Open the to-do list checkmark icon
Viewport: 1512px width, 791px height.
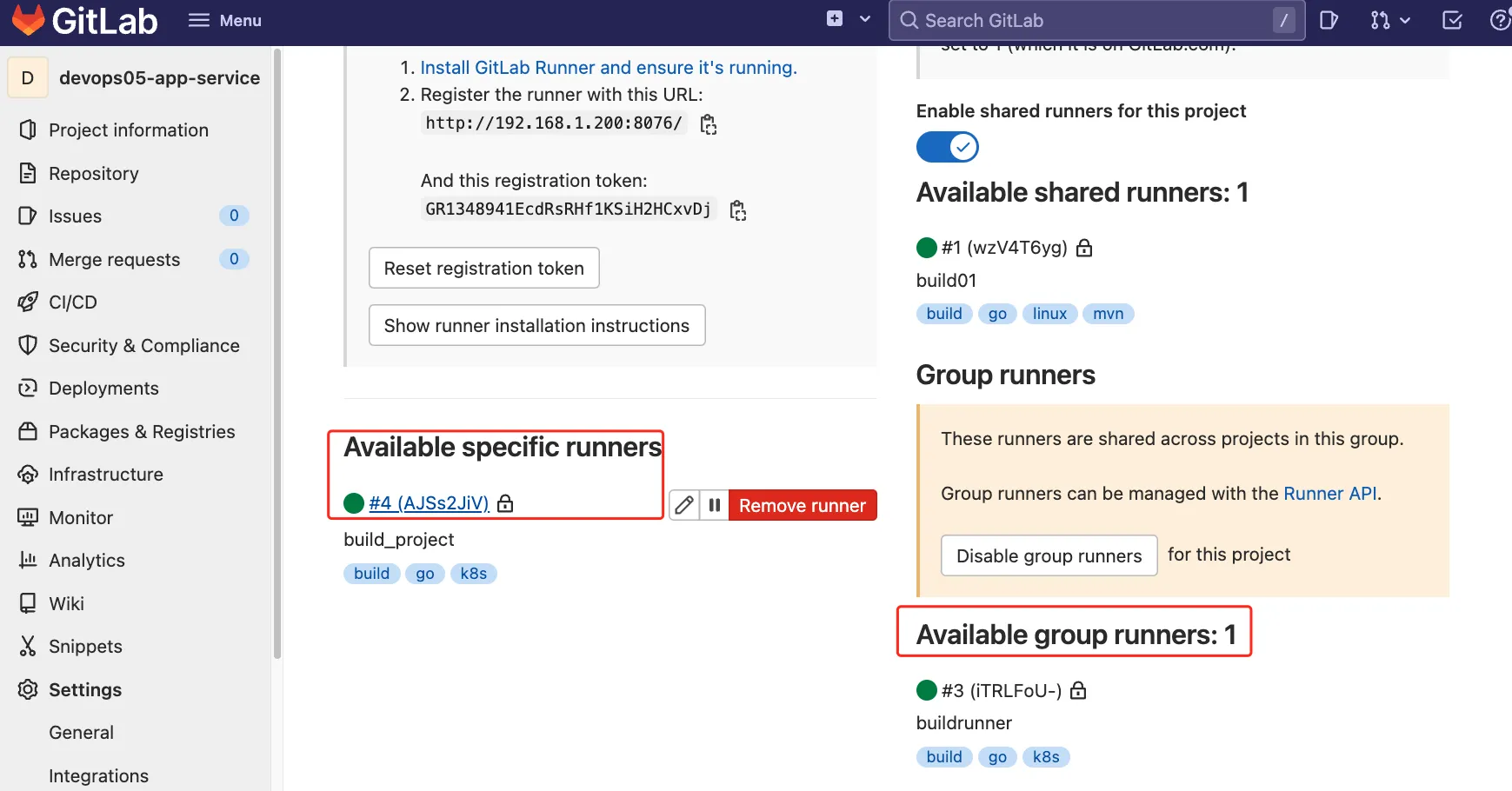[x=1452, y=20]
